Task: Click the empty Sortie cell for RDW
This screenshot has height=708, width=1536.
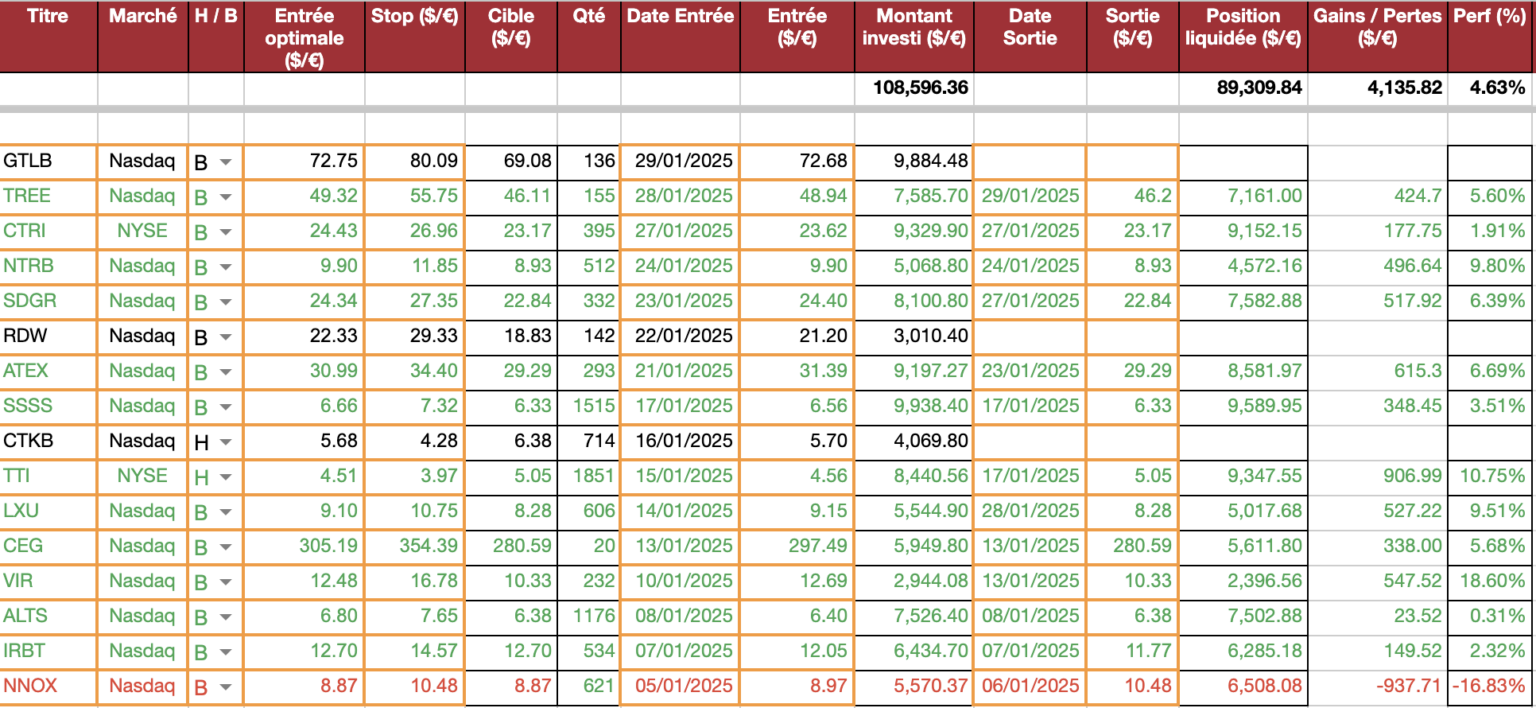Action: click(1133, 336)
